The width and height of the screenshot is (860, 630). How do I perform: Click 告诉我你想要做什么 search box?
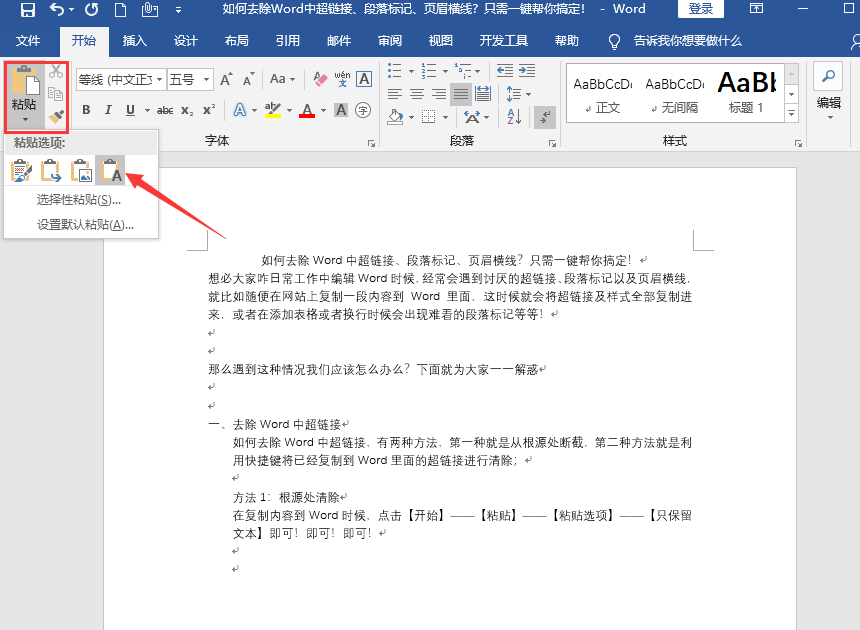[x=687, y=41]
